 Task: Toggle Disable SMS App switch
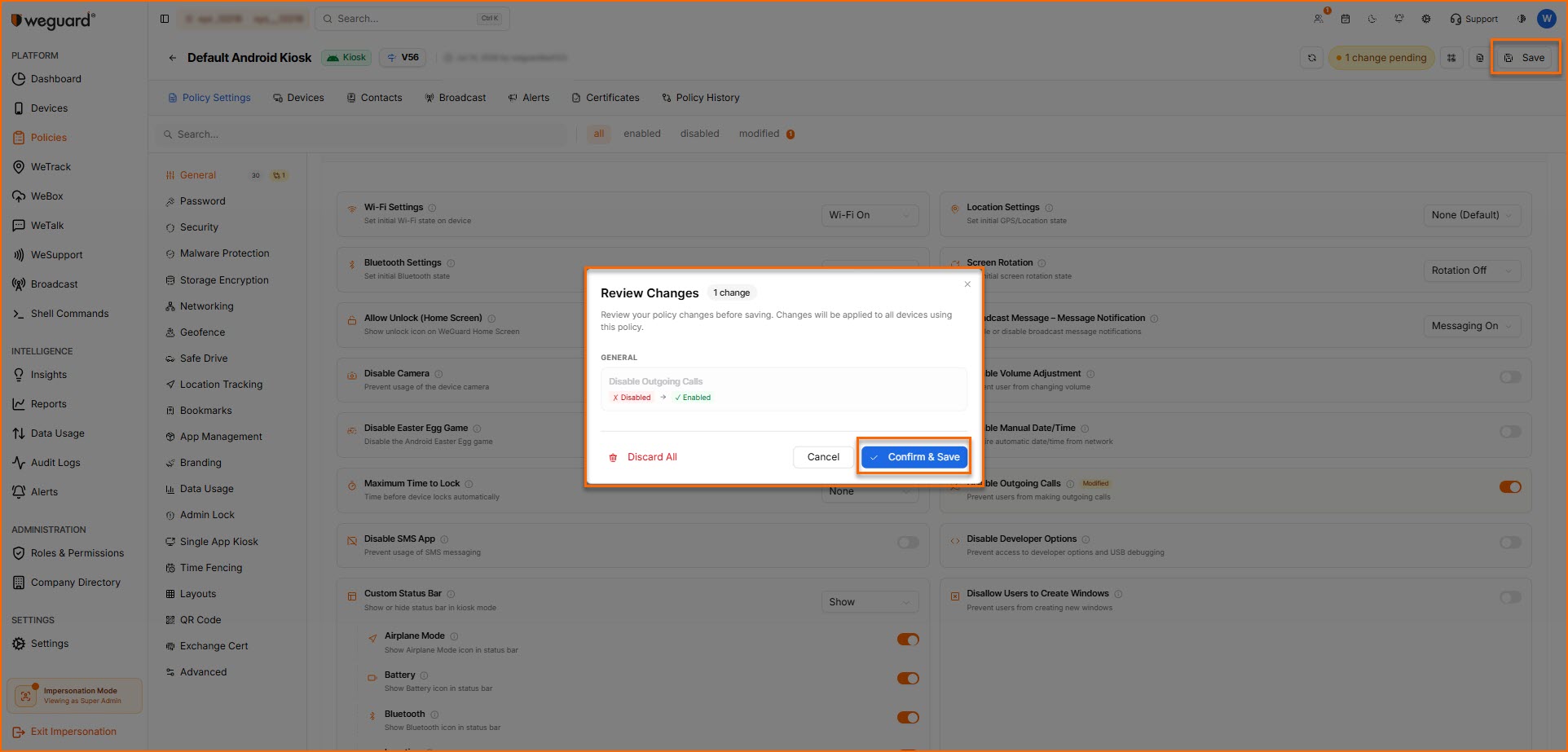tap(908, 543)
